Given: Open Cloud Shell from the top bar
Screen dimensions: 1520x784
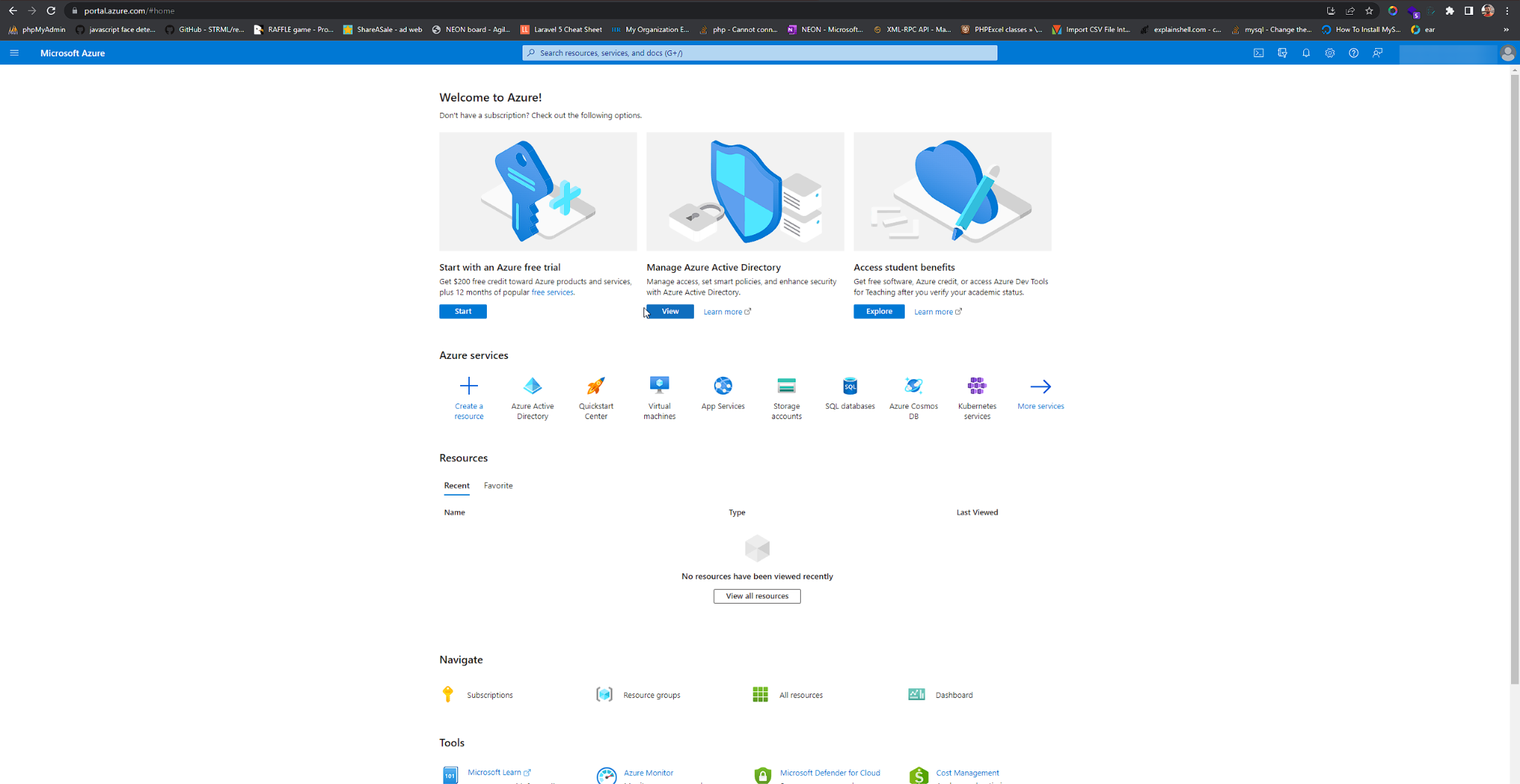Looking at the screenshot, I should [x=1258, y=53].
